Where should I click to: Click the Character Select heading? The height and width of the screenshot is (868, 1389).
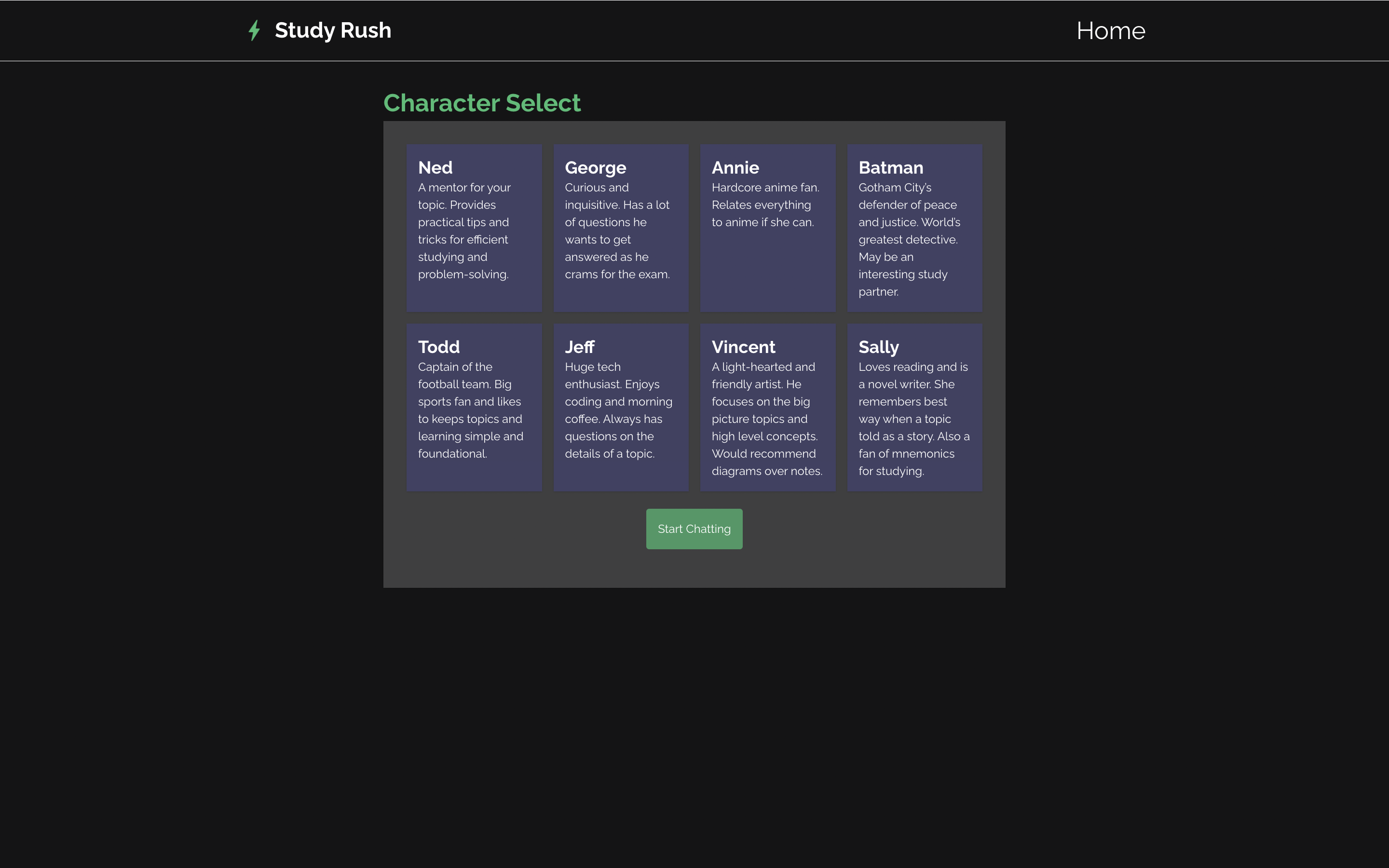[481, 103]
